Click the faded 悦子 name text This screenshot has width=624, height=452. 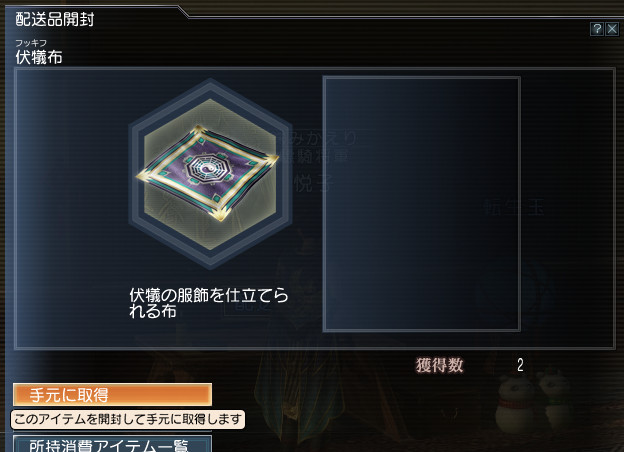[312, 183]
